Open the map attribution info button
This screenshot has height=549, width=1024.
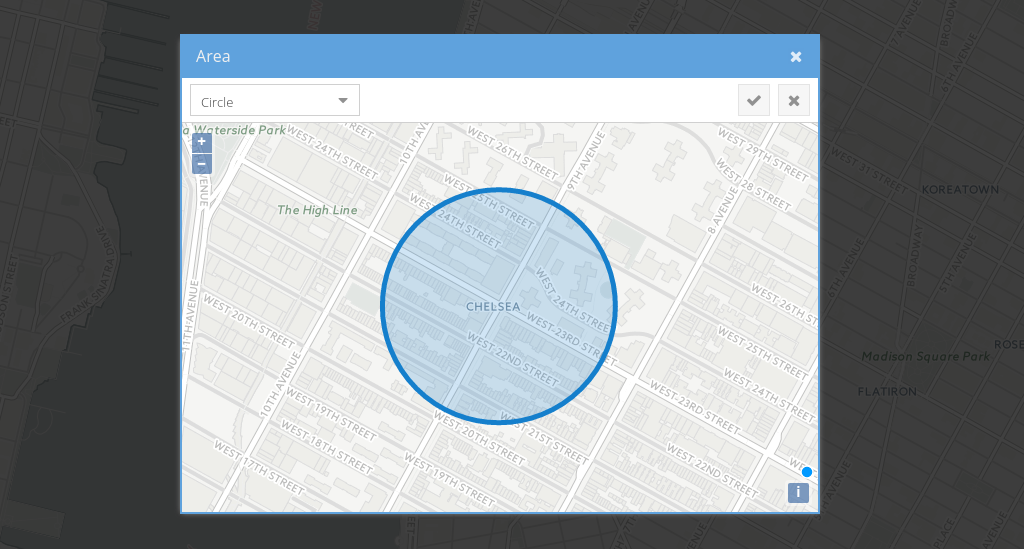click(x=798, y=492)
